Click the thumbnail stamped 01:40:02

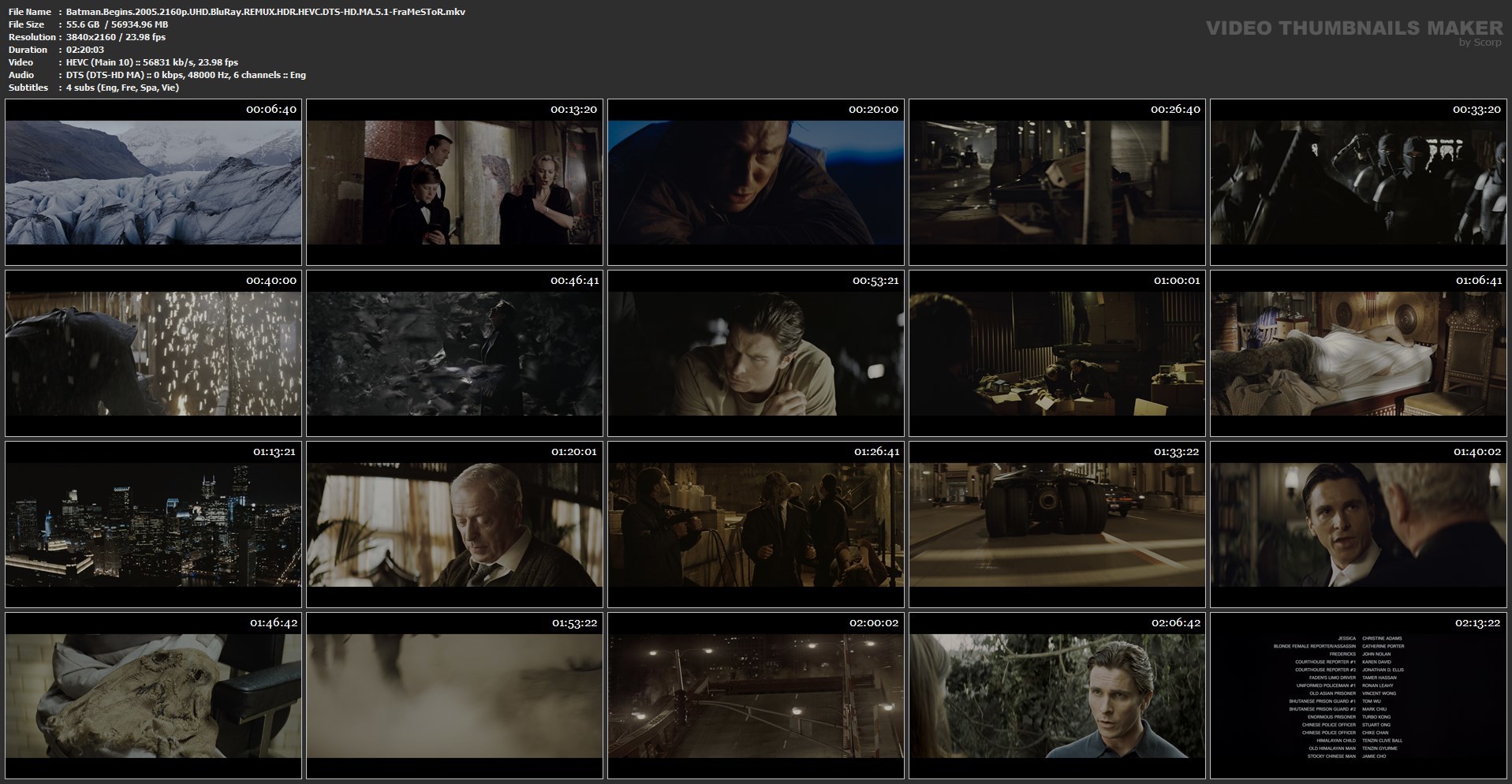tap(1358, 525)
